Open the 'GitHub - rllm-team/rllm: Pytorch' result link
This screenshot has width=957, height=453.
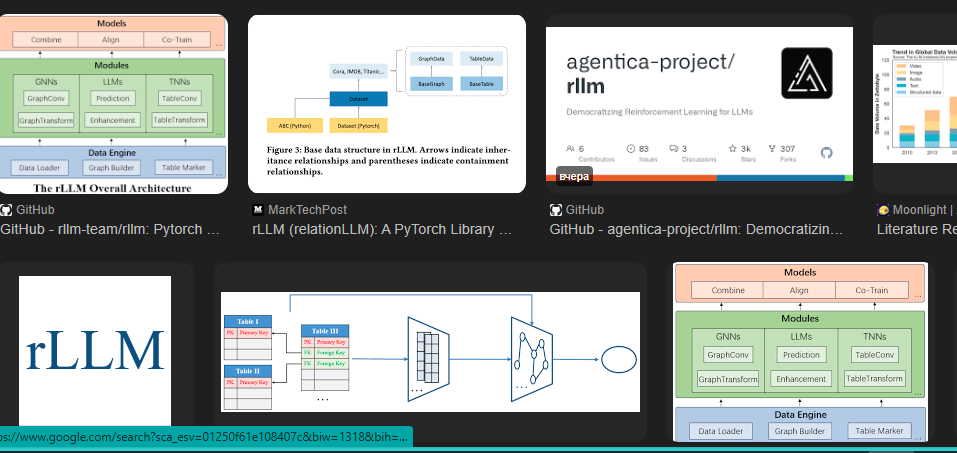tap(110, 230)
